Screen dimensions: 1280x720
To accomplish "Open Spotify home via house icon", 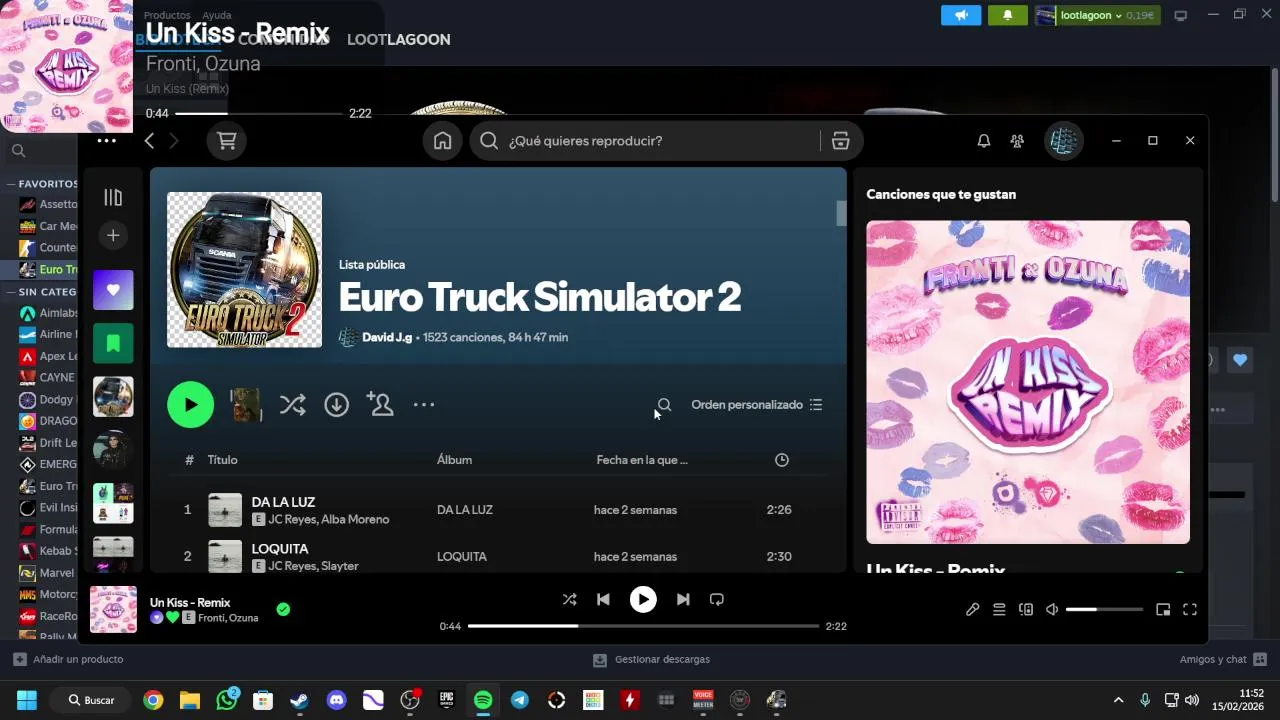I will pos(442,141).
